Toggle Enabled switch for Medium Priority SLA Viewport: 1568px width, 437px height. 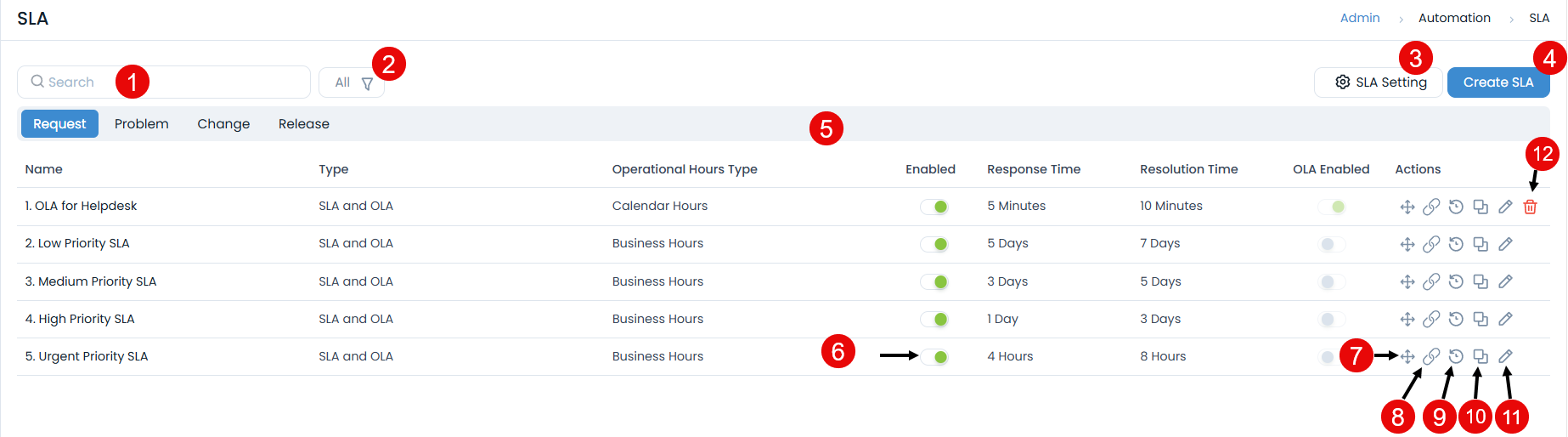coord(934,282)
